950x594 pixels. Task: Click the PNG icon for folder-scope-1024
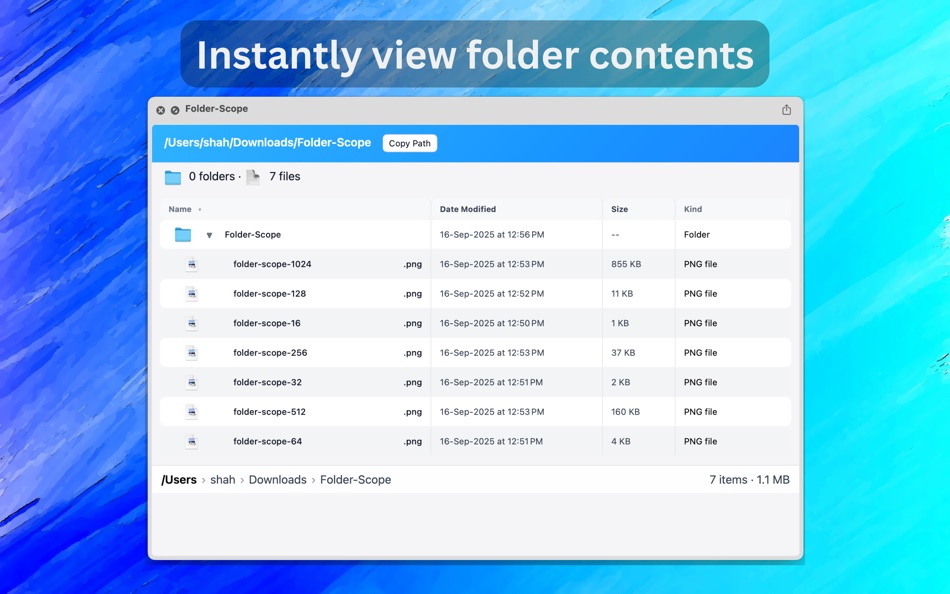190,264
